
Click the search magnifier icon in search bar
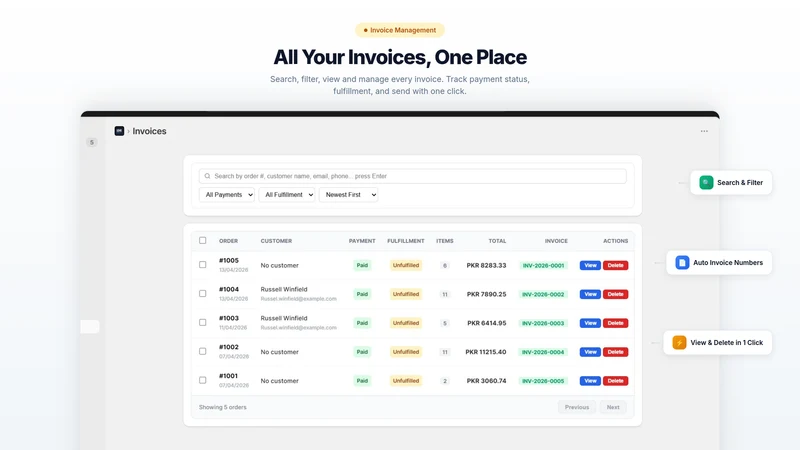[207, 176]
